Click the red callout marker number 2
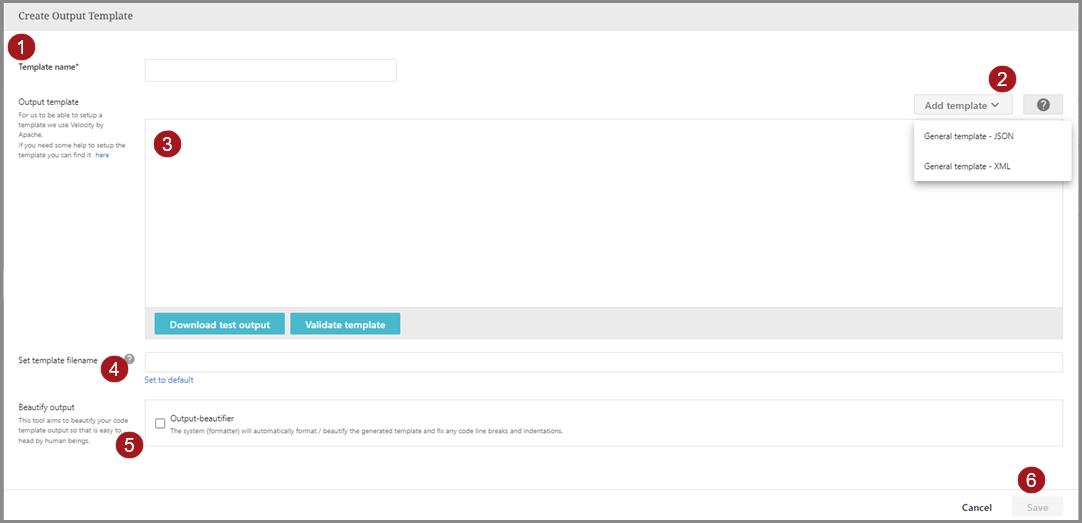This screenshot has height=523, width=1082. [x=1002, y=79]
